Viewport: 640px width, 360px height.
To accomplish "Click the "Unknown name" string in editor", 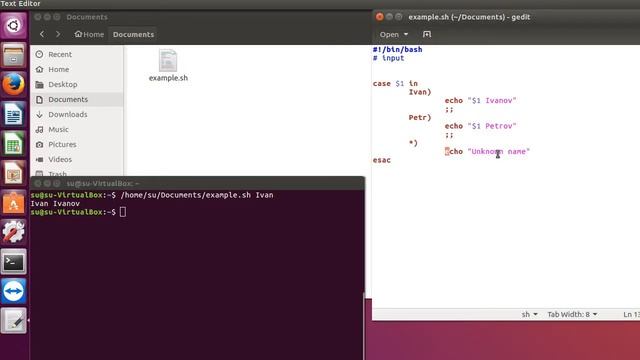I will 498,151.
